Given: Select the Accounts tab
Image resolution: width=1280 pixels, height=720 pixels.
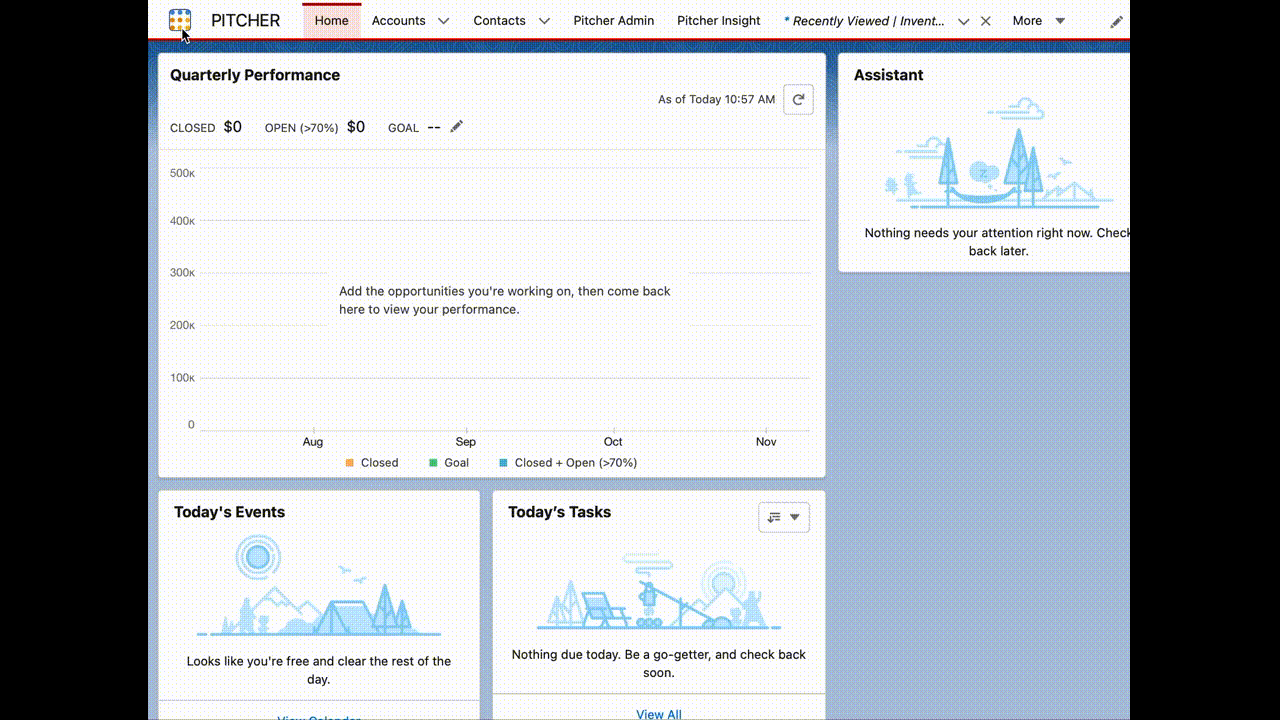Looking at the screenshot, I should [x=398, y=21].
